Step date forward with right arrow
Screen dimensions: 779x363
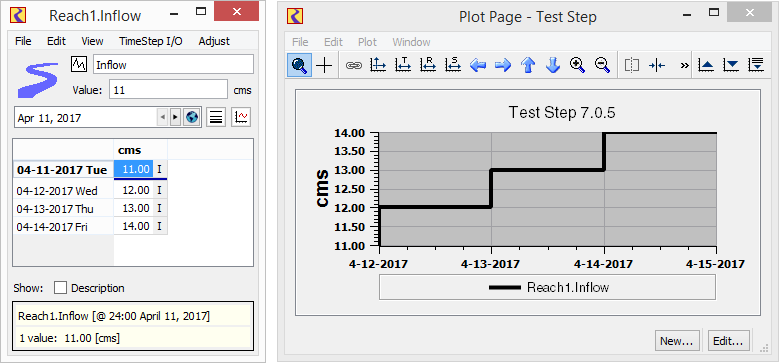[x=175, y=118]
